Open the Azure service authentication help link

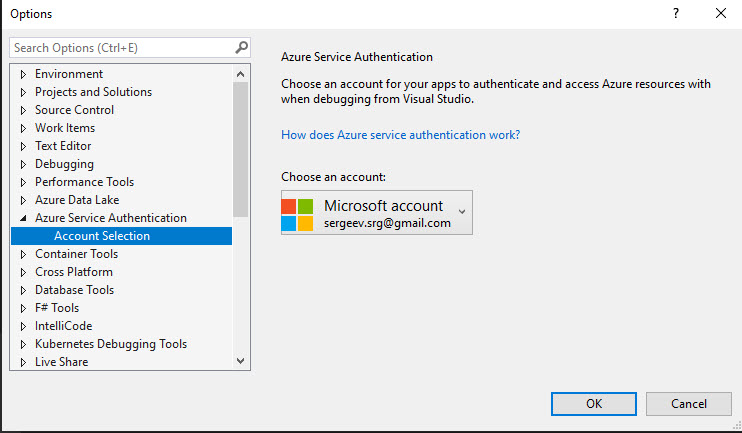coord(400,135)
